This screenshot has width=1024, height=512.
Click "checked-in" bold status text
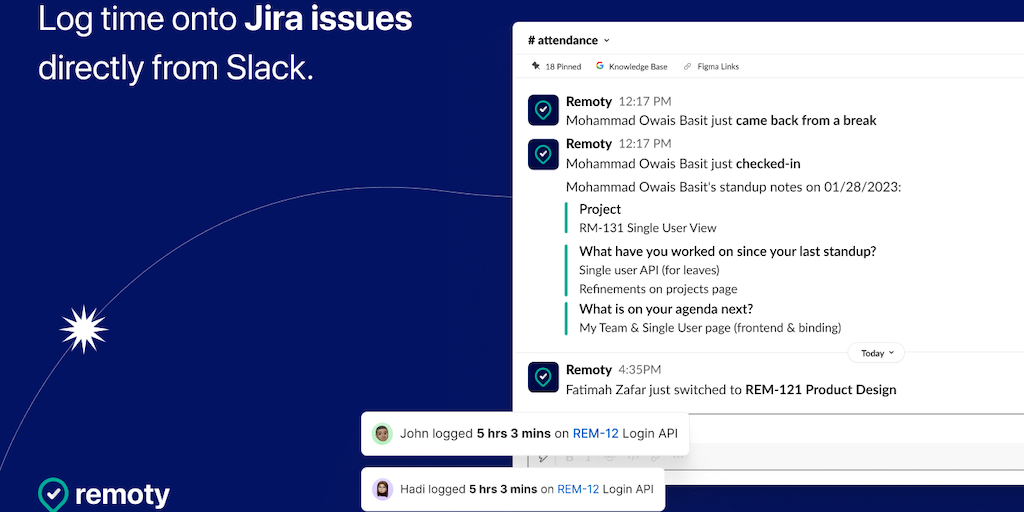tap(768, 164)
